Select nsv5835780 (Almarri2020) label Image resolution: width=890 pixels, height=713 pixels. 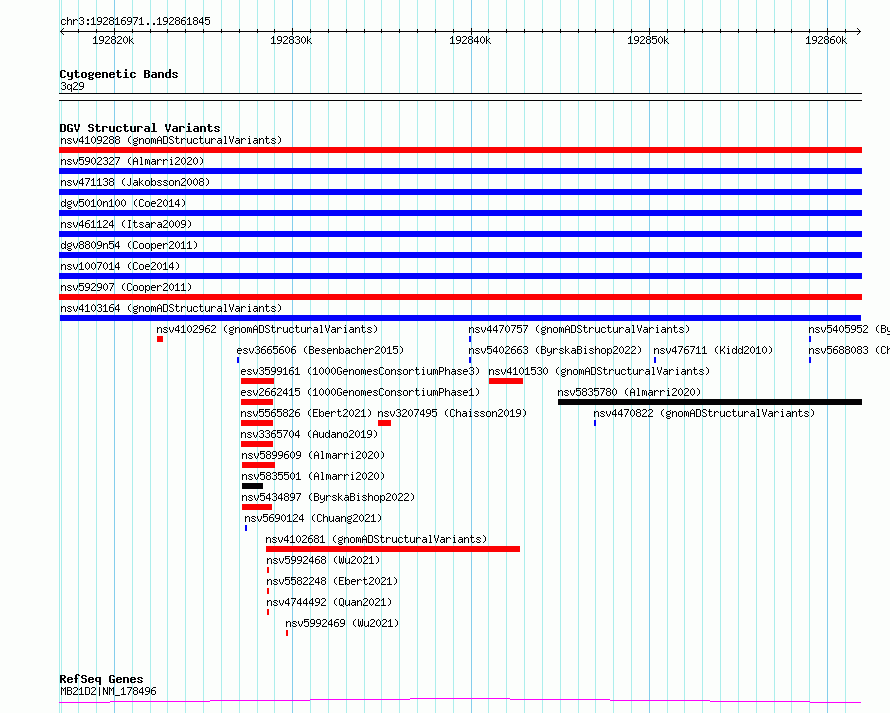click(x=629, y=392)
